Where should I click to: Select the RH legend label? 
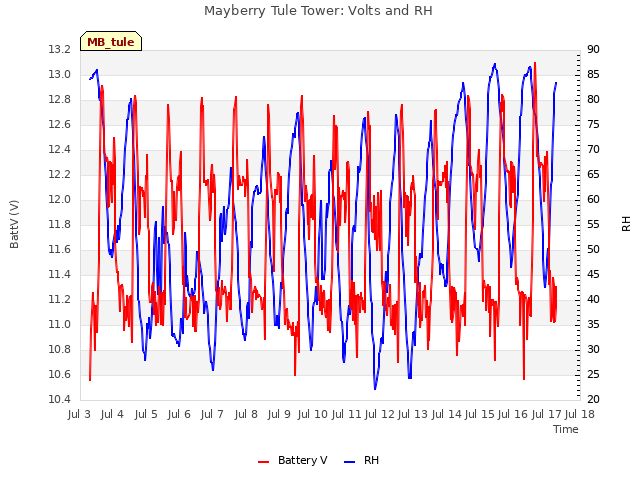point(371,460)
